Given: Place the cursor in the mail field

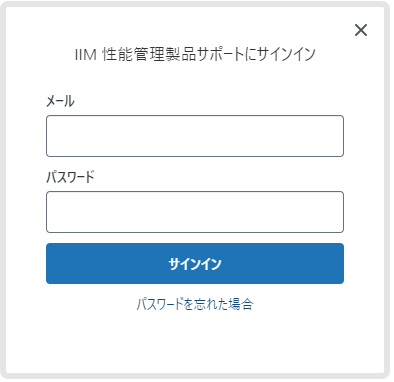Looking at the screenshot, I should (195, 136).
